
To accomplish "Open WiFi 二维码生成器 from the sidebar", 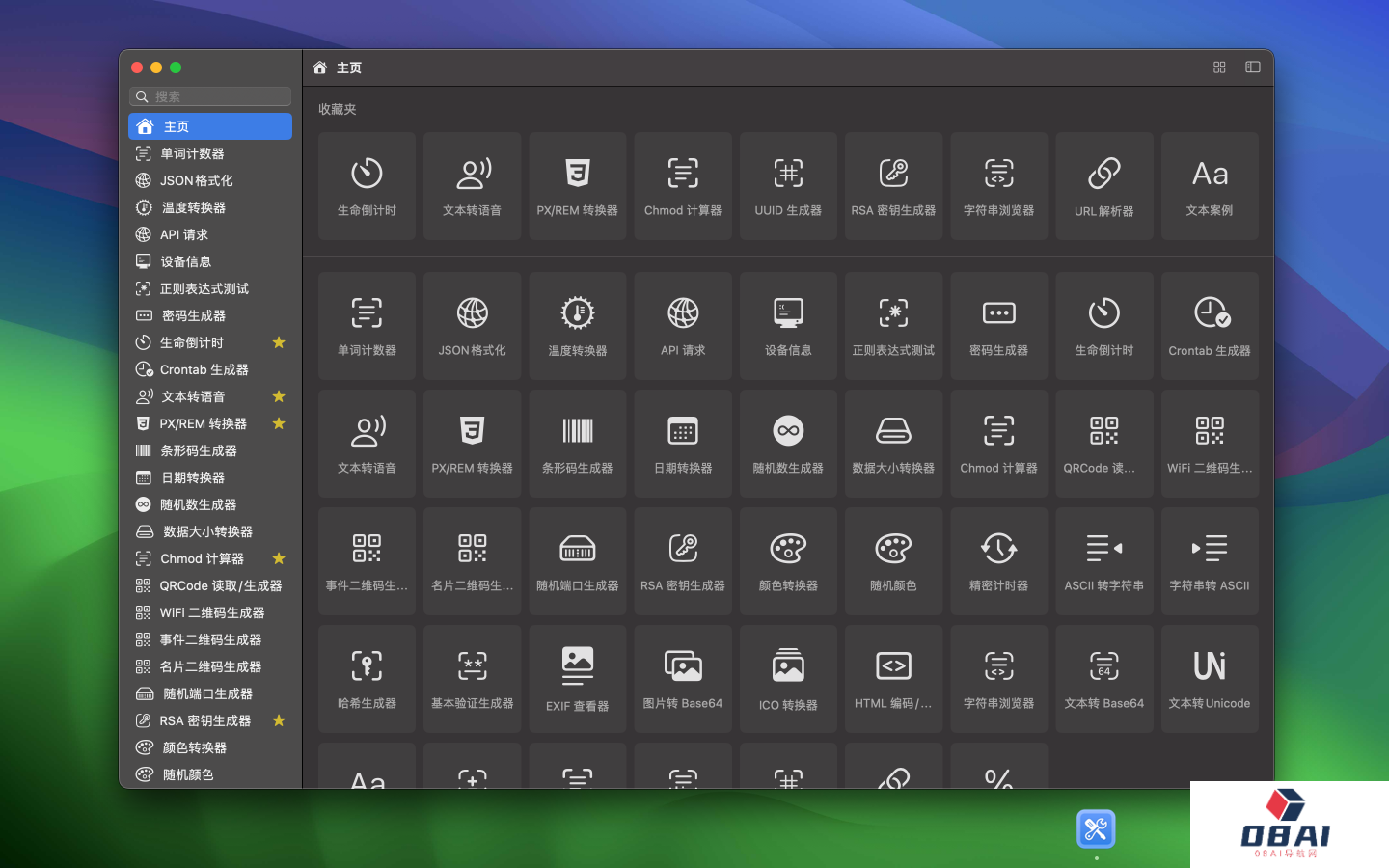I will click(210, 612).
